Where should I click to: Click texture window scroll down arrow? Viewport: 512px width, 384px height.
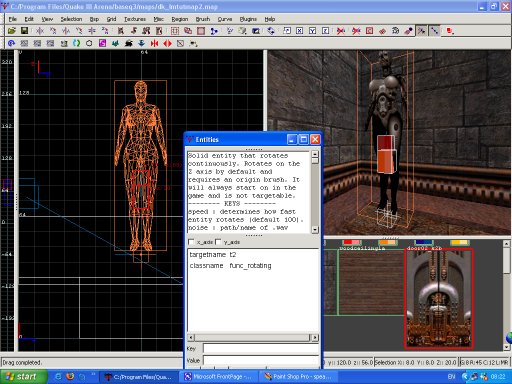pyautogui.click(x=507, y=347)
